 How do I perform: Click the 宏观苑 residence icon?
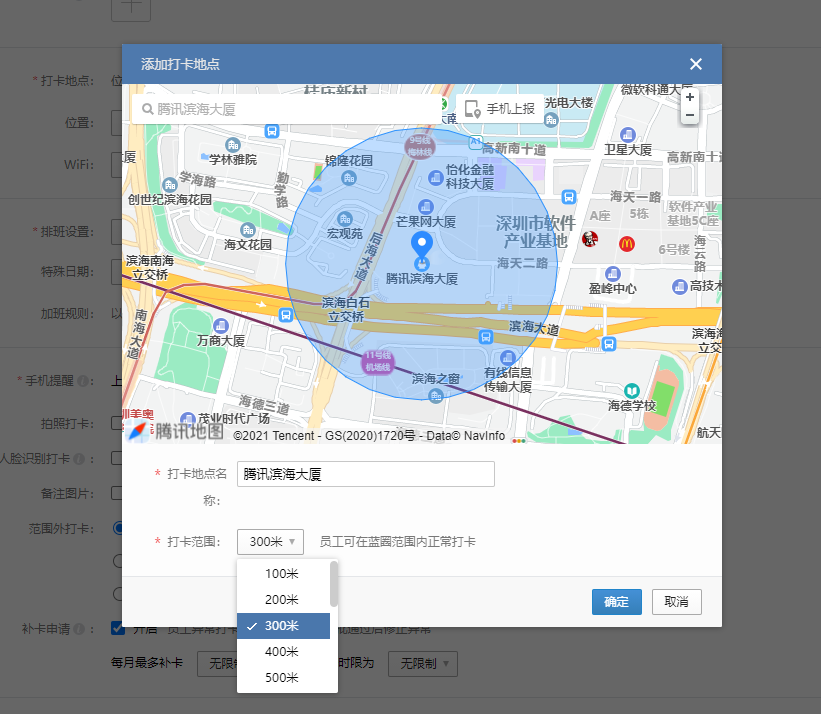pos(345,219)
